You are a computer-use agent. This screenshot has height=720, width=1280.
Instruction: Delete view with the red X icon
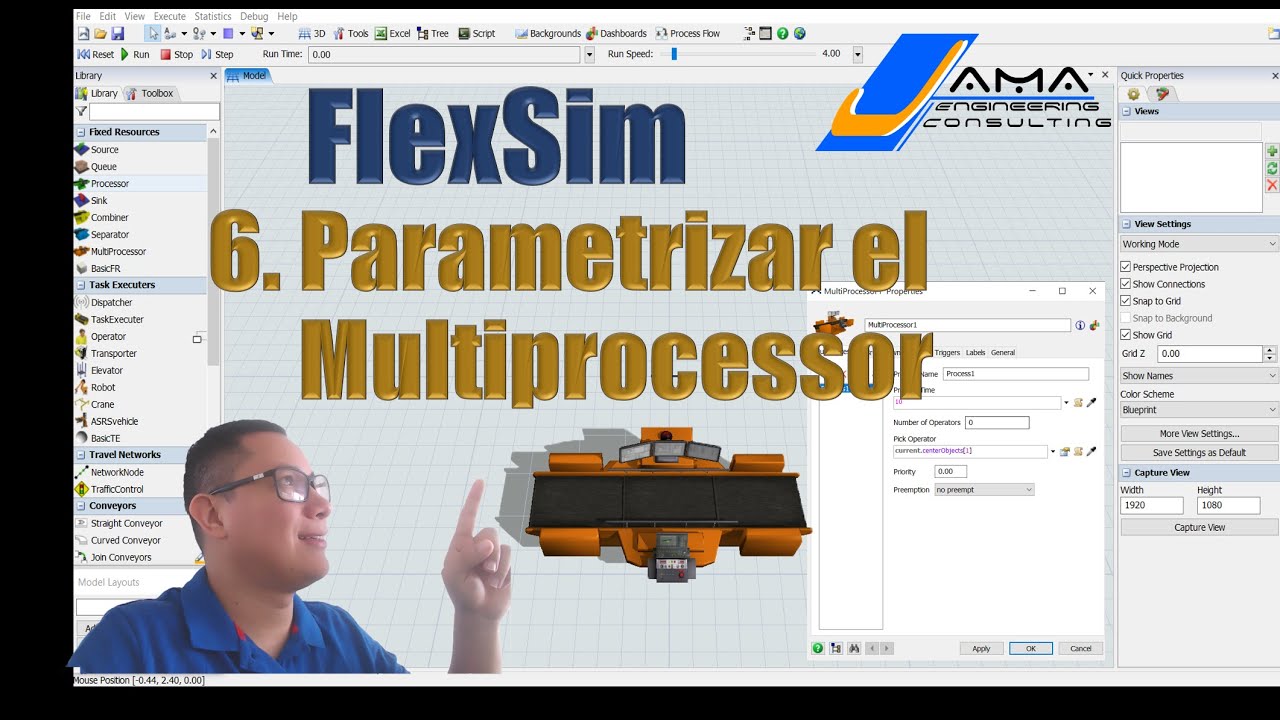1272,186
